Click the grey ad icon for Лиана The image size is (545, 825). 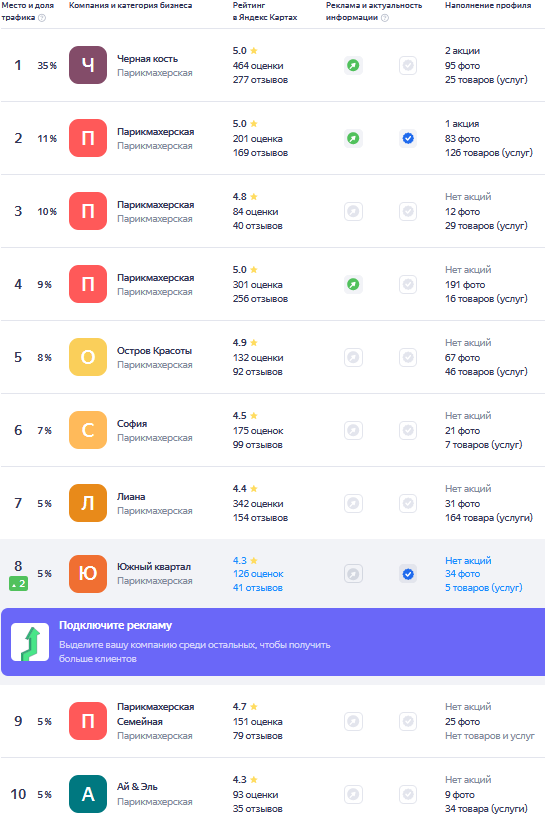pos(353,504)
